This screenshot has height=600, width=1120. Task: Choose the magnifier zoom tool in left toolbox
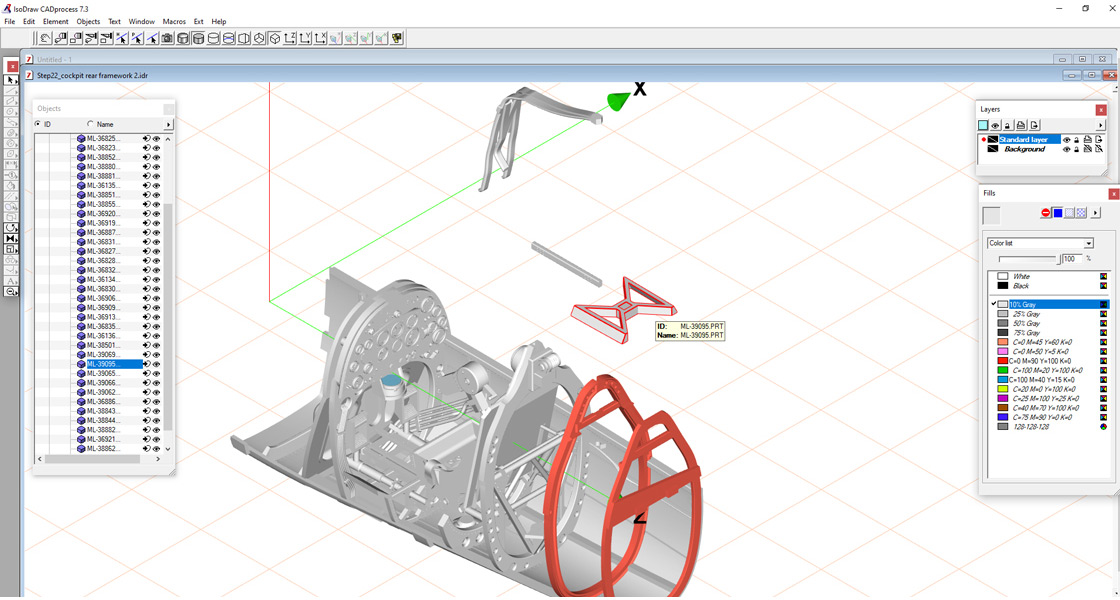pos(11,291)
